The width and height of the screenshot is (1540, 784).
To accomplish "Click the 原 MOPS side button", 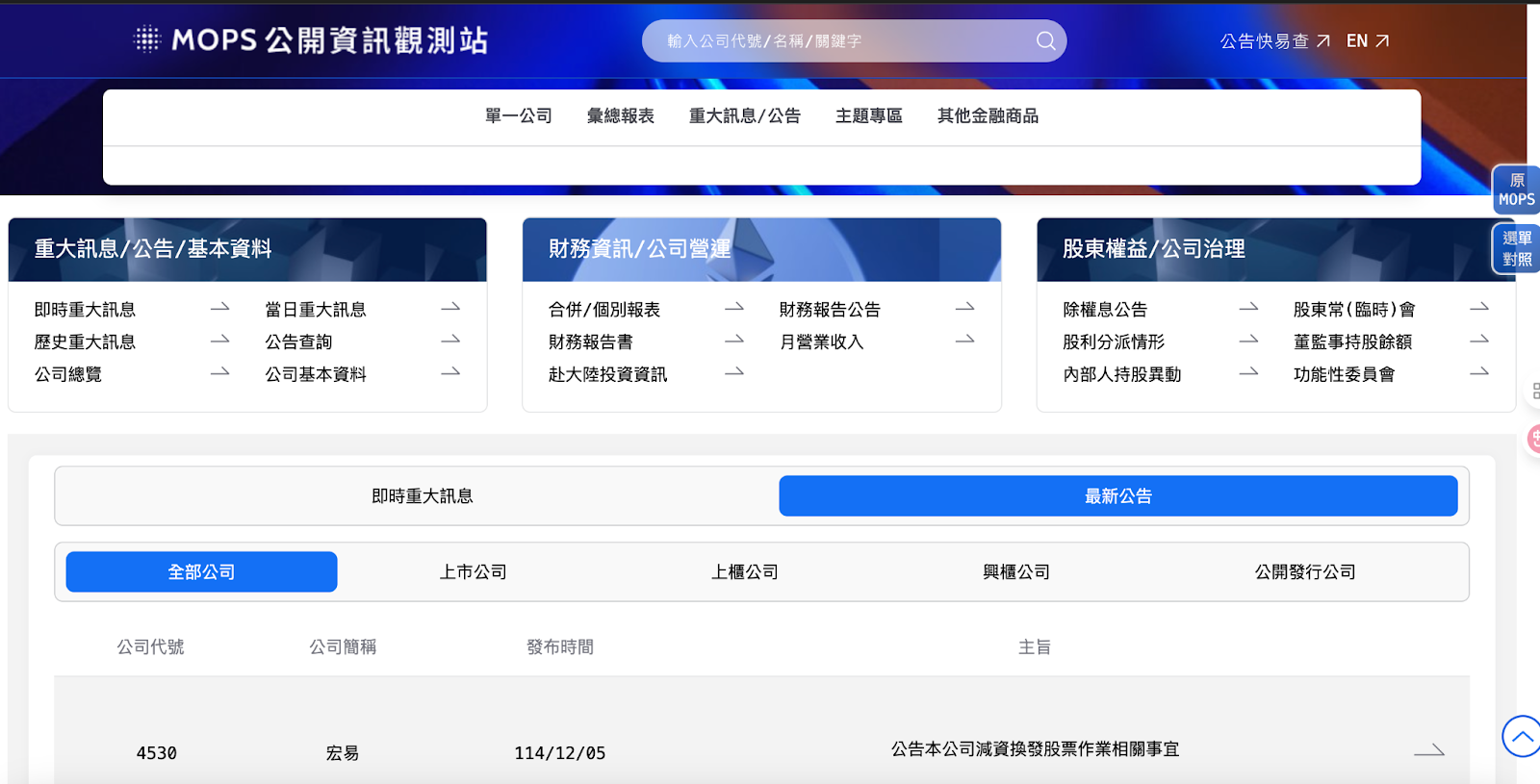I will click(x=1517, y=190).
